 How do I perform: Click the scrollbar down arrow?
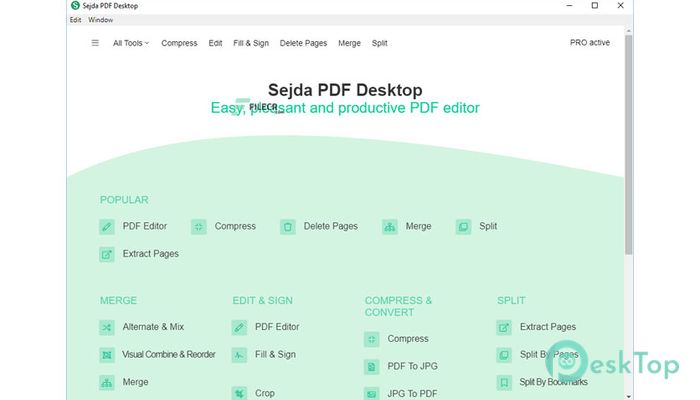pyautogui.click(x=629, y=396)
